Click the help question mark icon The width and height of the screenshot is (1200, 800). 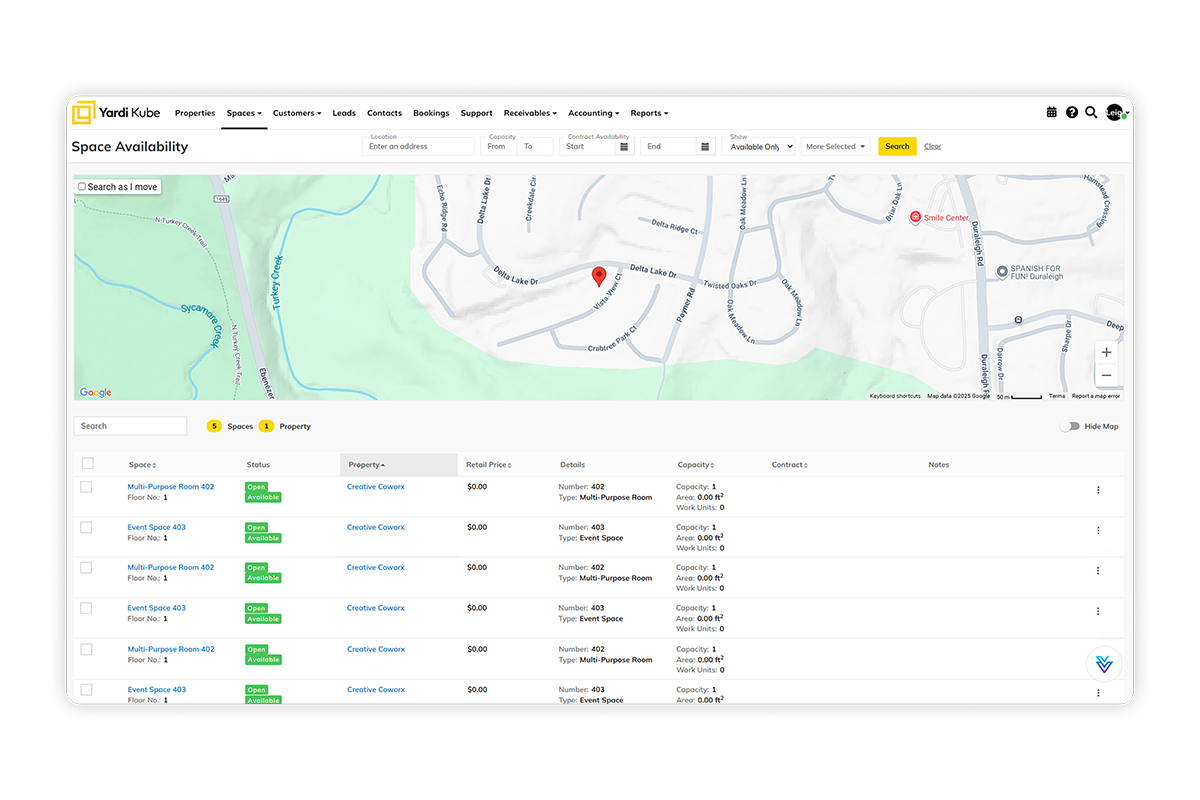tap(1072, 113)
